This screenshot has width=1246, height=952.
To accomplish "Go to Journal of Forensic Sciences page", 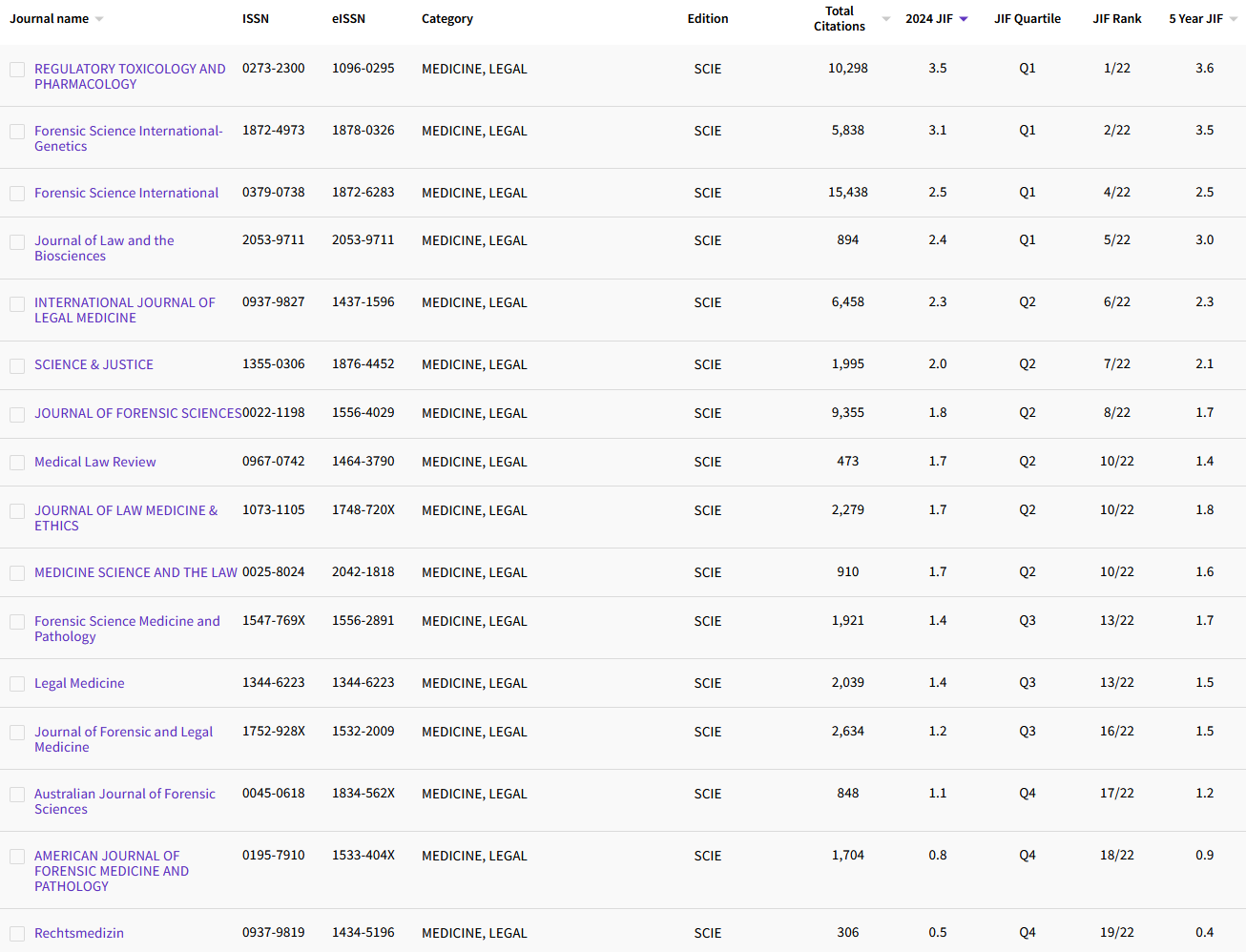I will coord(137,413).
